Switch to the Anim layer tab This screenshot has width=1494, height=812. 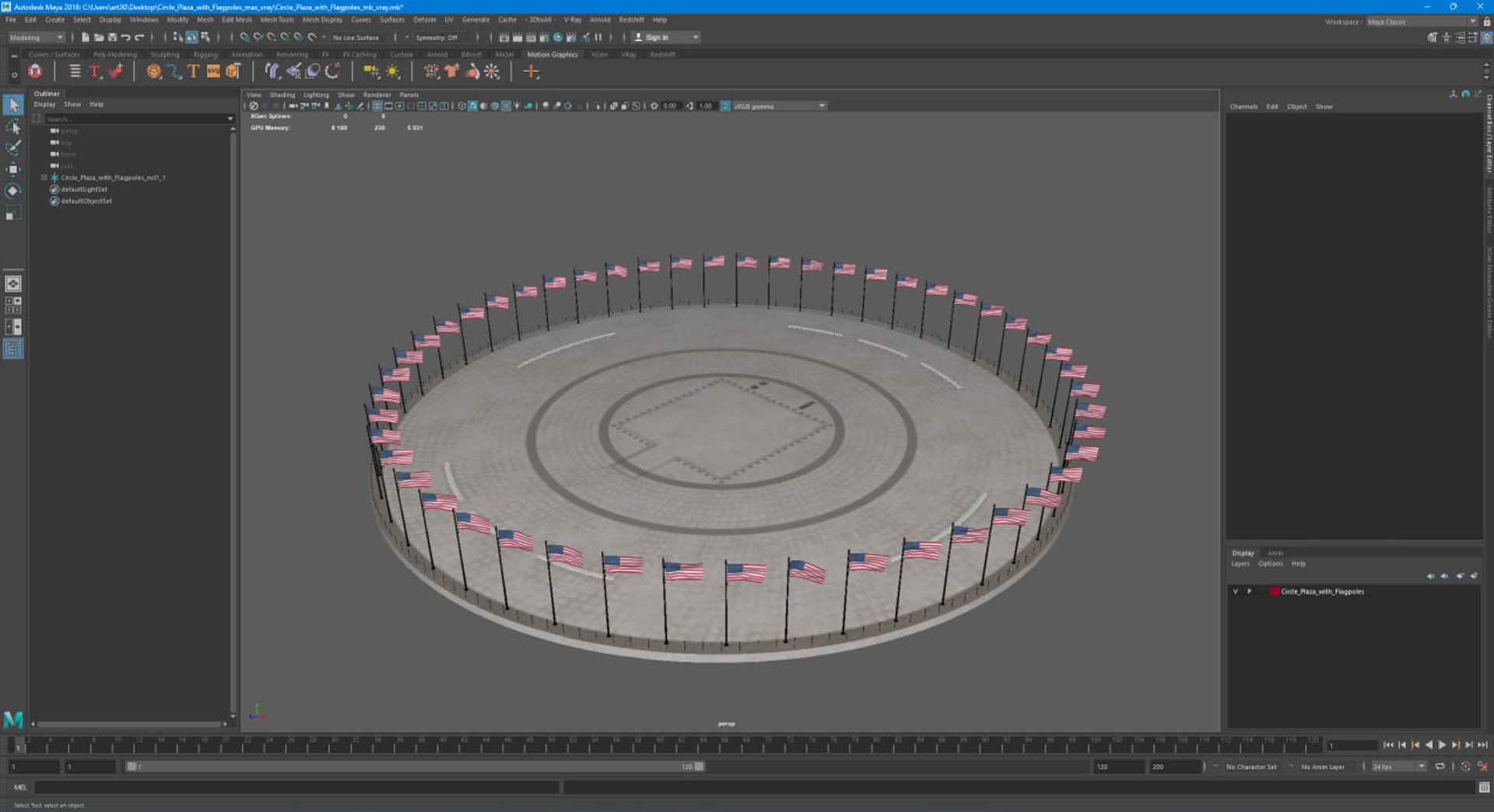[x=1275, y=553]
